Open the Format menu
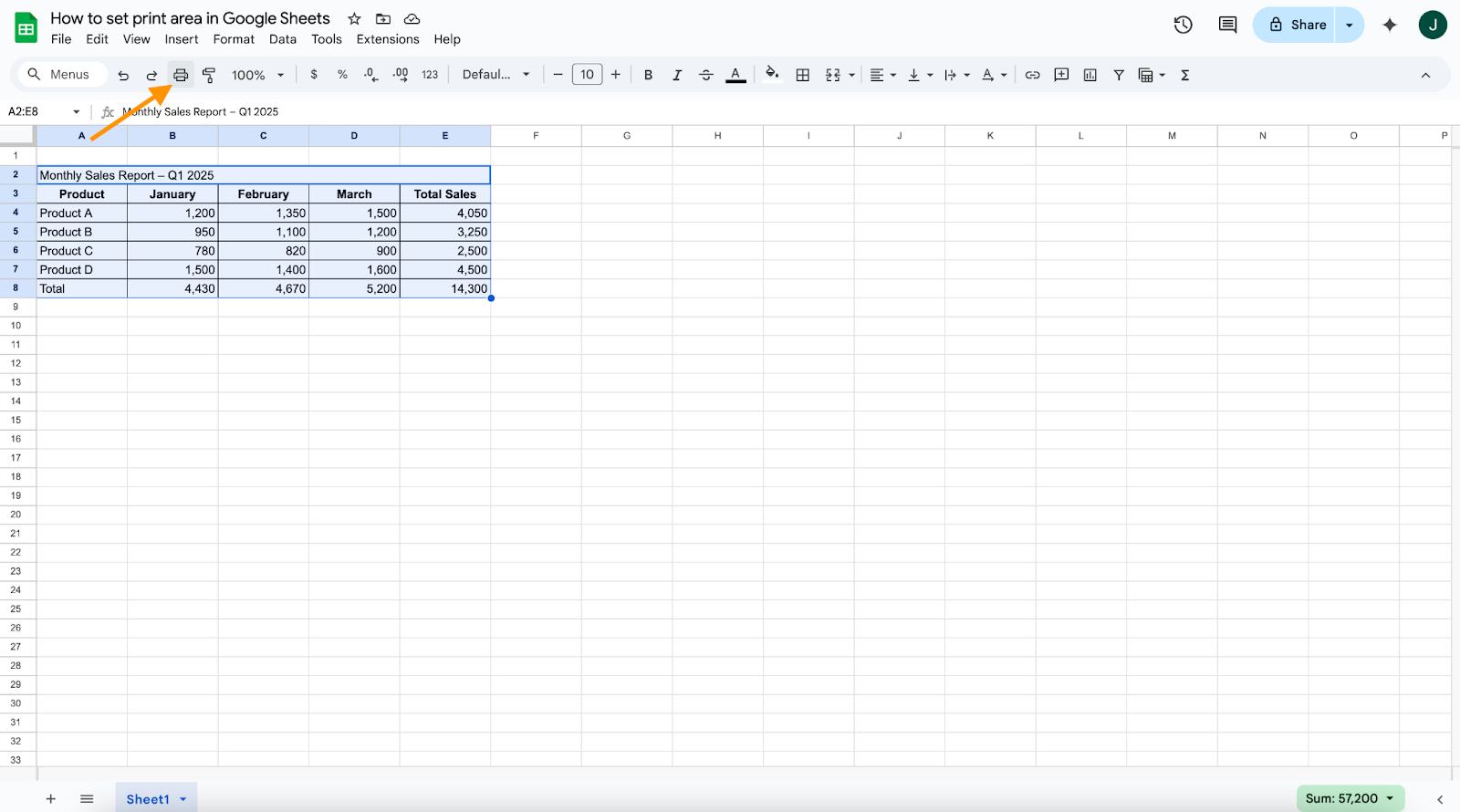The image size is (1460, 812). pos(234,39)
